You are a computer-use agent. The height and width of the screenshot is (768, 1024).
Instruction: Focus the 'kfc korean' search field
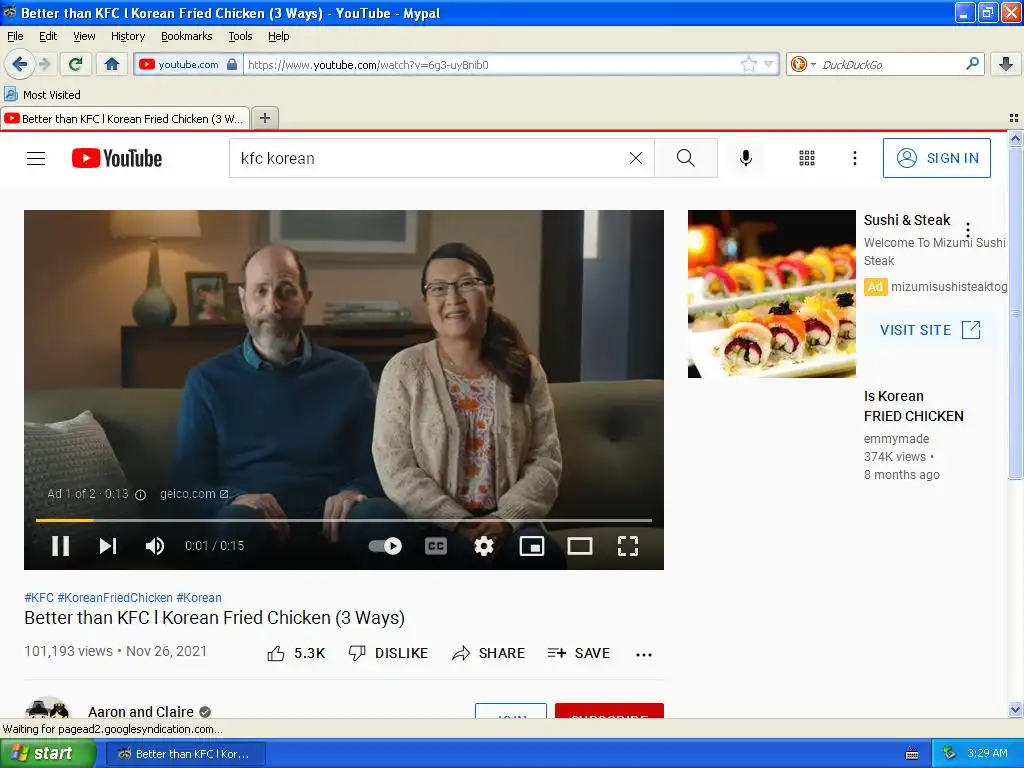click(x=431, y=158)
